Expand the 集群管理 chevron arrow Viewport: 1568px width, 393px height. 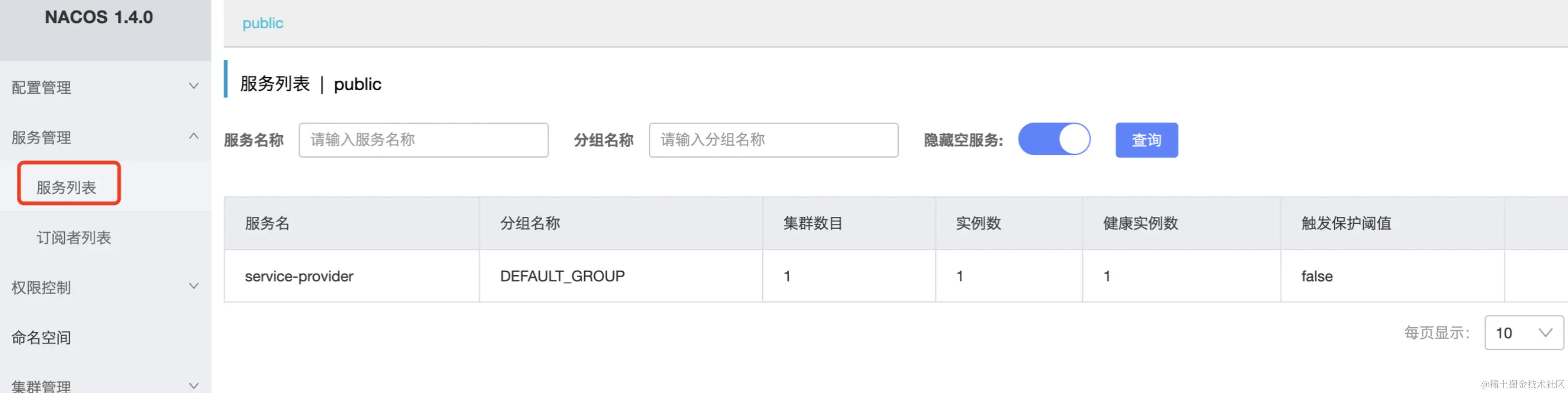(x=194, y=385)
